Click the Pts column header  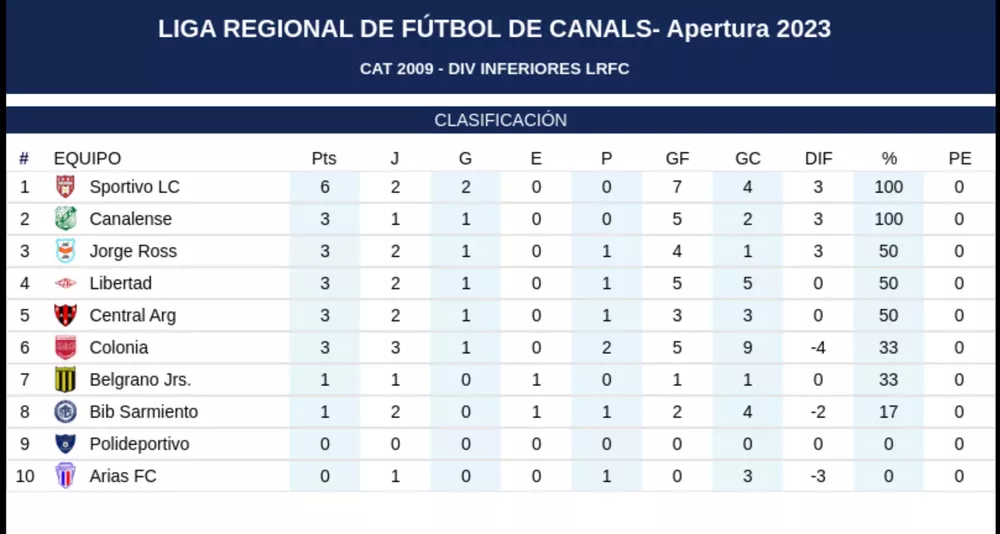[324, 158]
